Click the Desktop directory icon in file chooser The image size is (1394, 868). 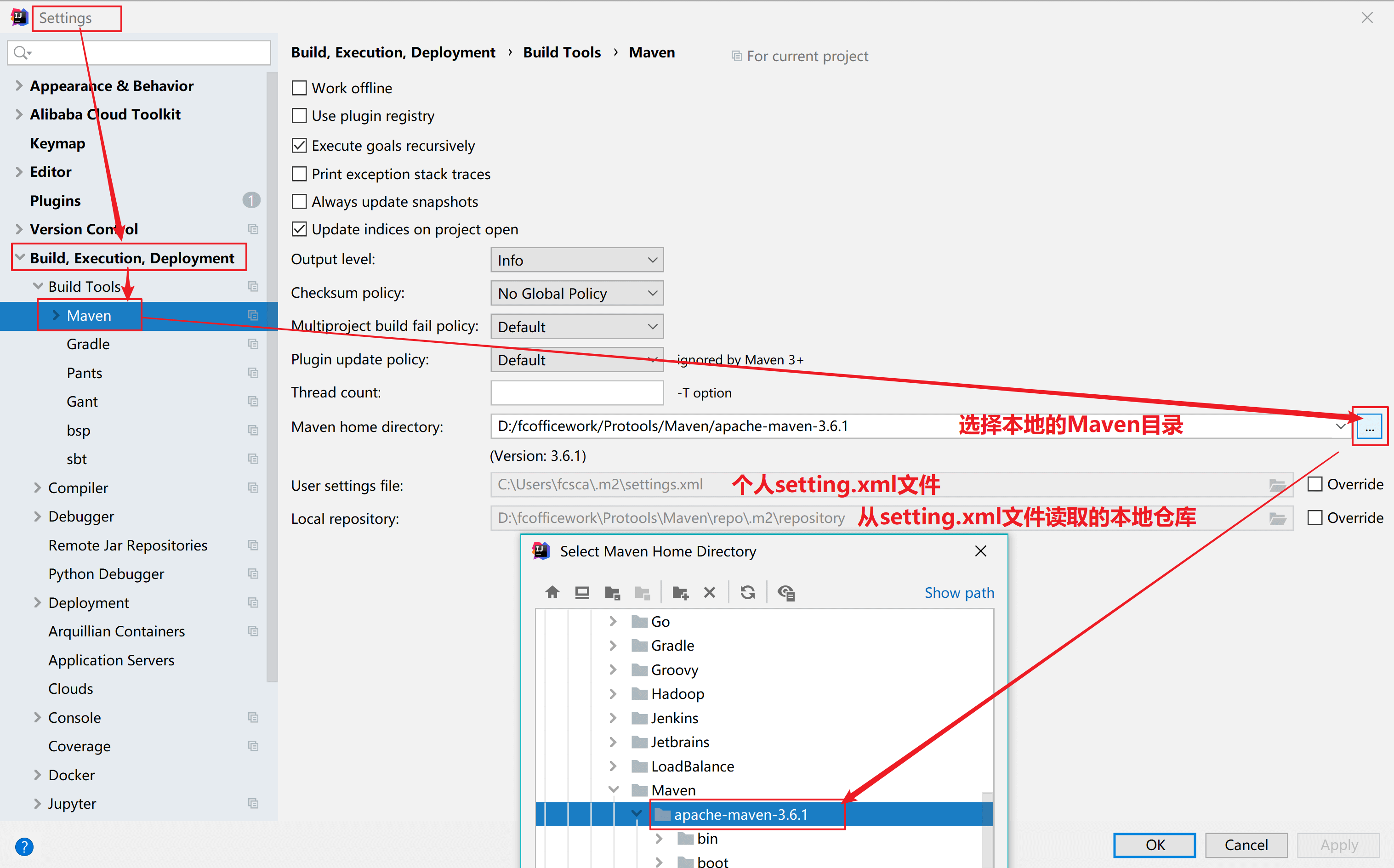581,592
